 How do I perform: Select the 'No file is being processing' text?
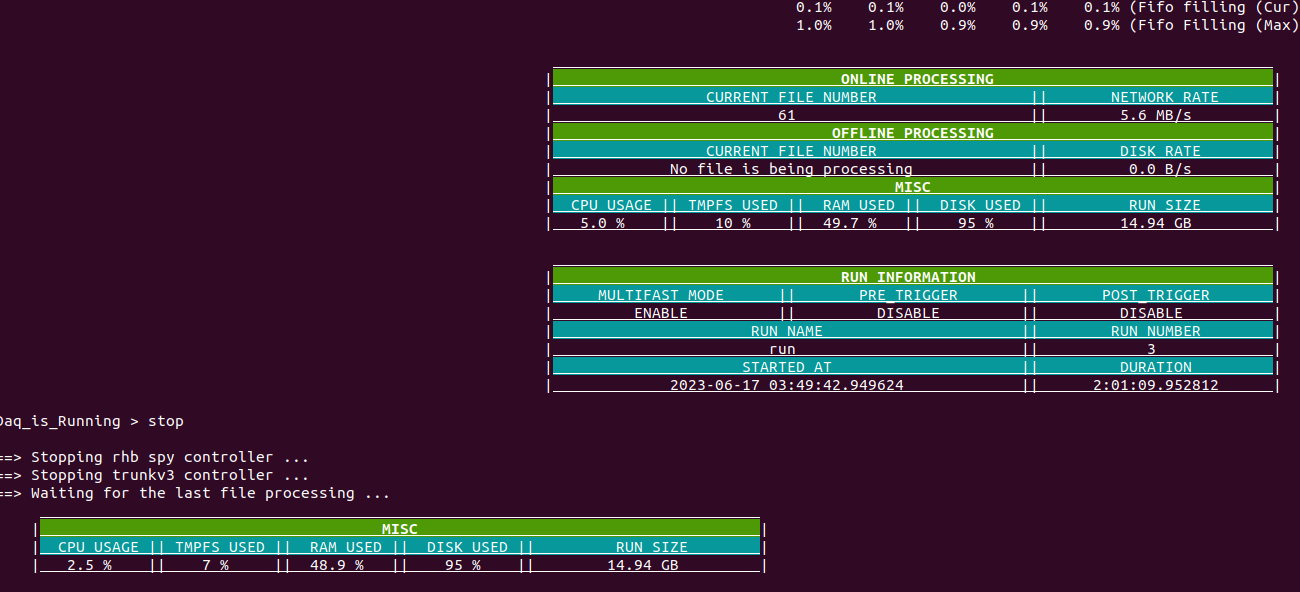[790, 169]
